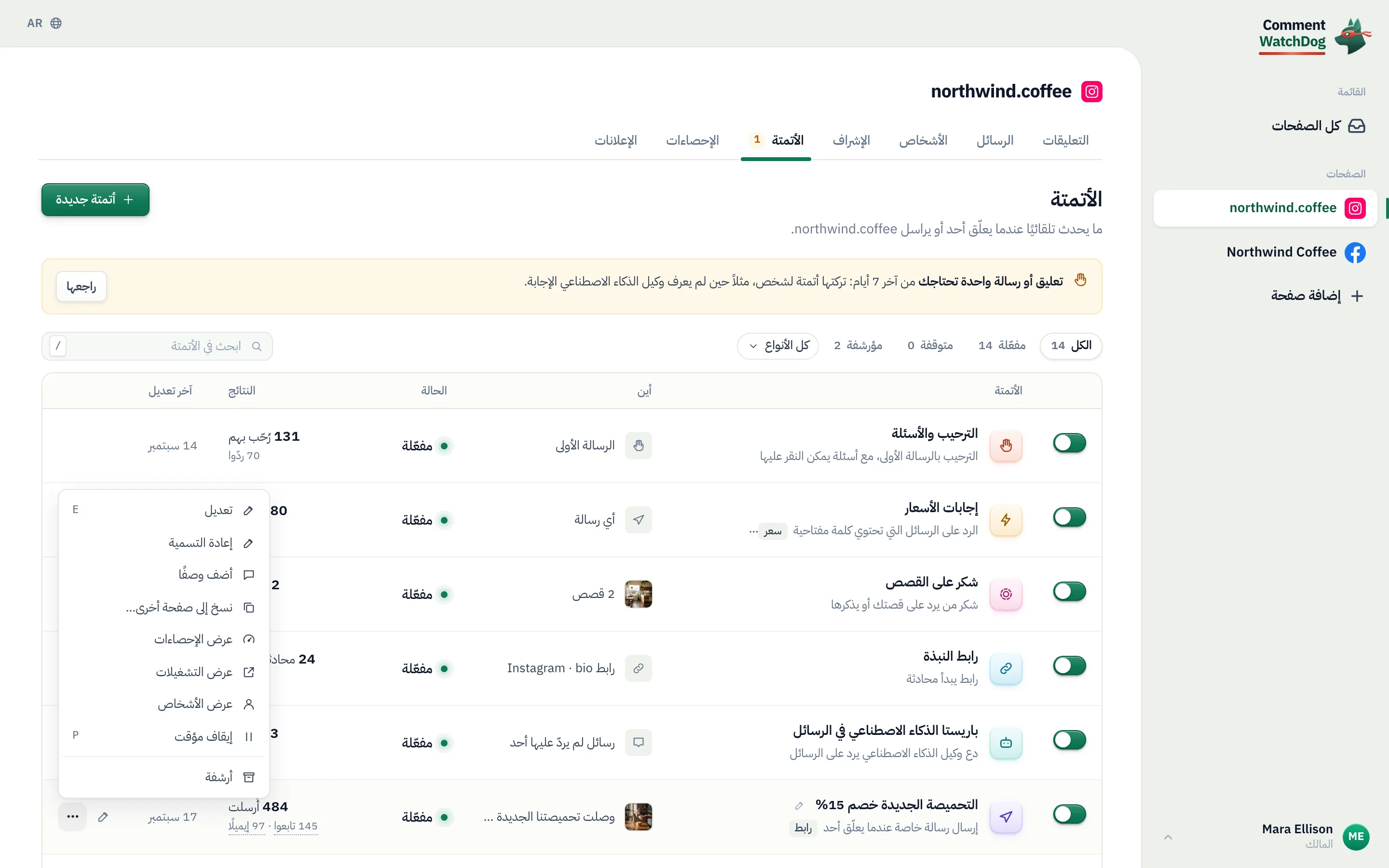This screenshot has width=1389, height=868.
Task: Click the hand icon in the warning banner
Action: click(x=1081, y=280)
